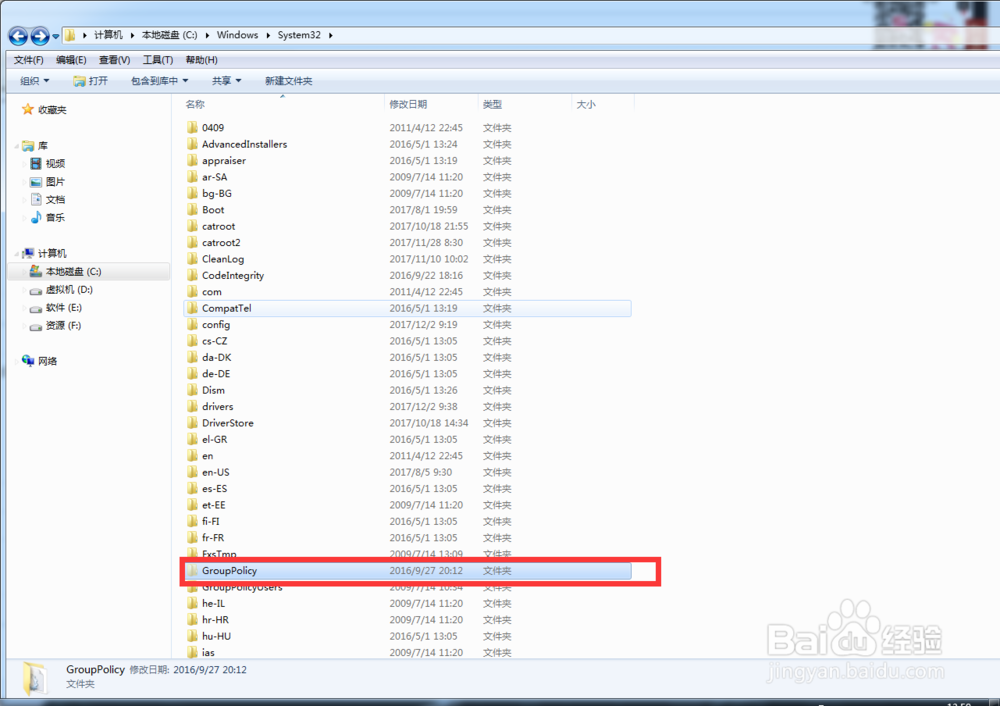
Task: Expand the arrow after System32 breadcrumb
Action: coord(330,35)
